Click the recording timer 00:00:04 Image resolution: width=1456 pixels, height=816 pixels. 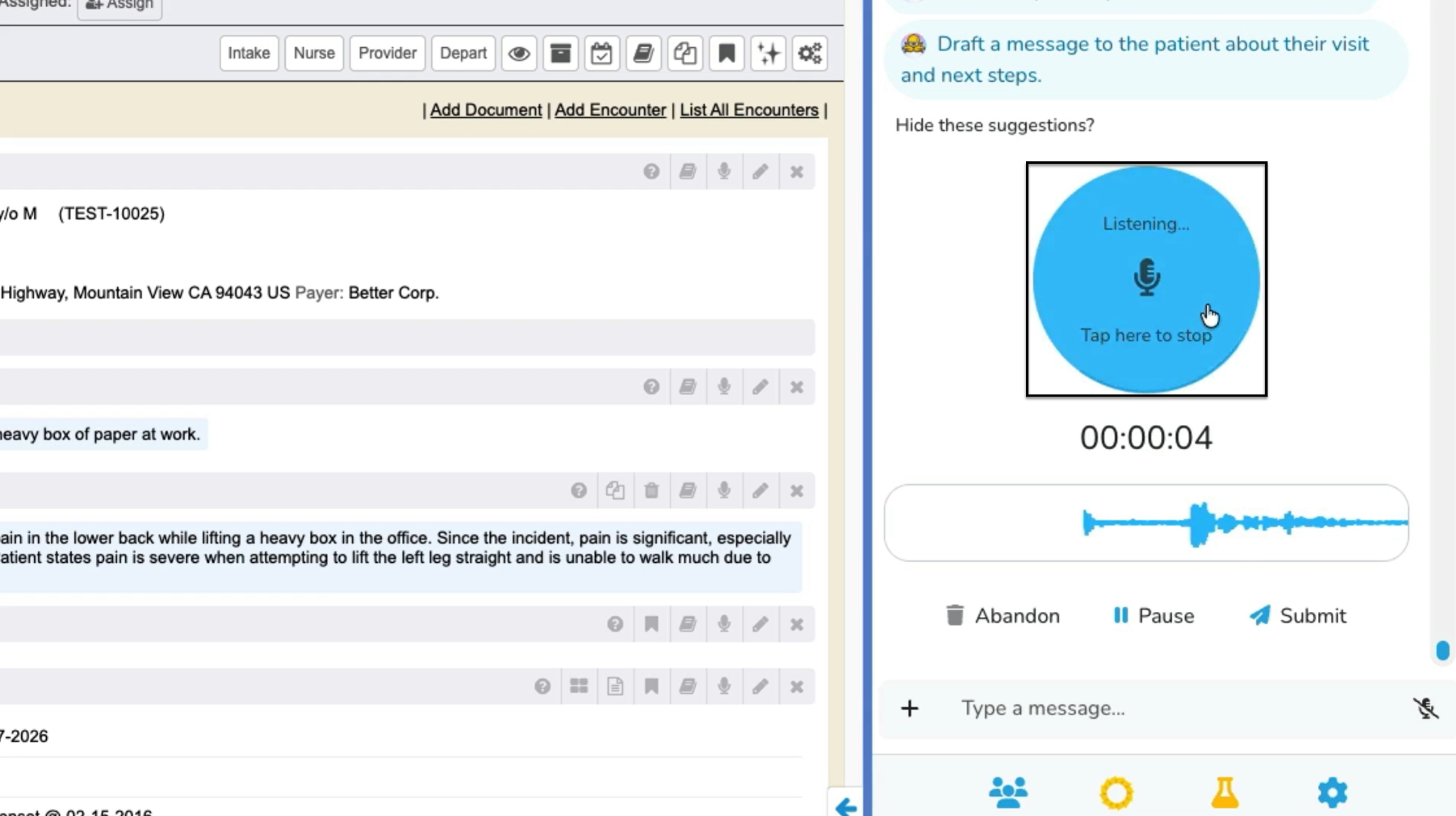click(1146, 438)
